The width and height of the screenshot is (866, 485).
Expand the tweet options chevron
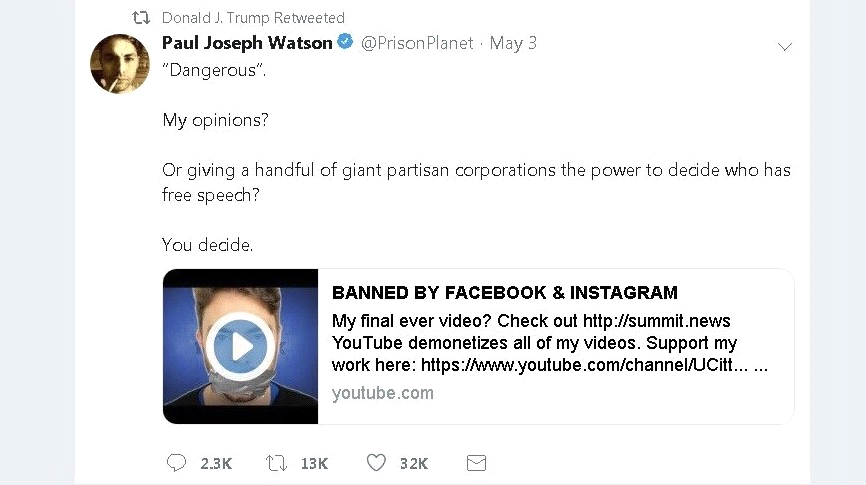(x=785, y=46)
